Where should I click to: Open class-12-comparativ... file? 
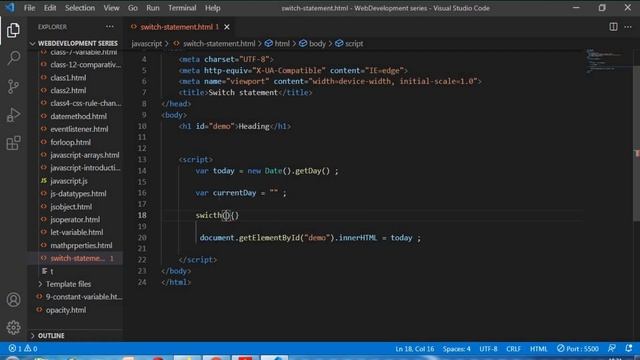(76, 64)
